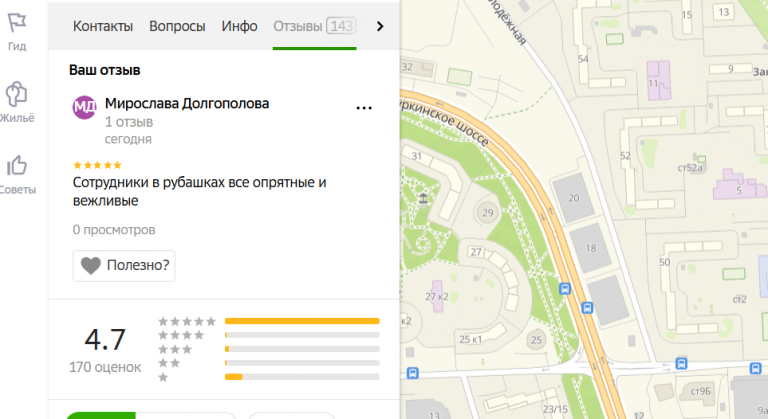
Task: Click the ст9Б building label
Action: 700,391
